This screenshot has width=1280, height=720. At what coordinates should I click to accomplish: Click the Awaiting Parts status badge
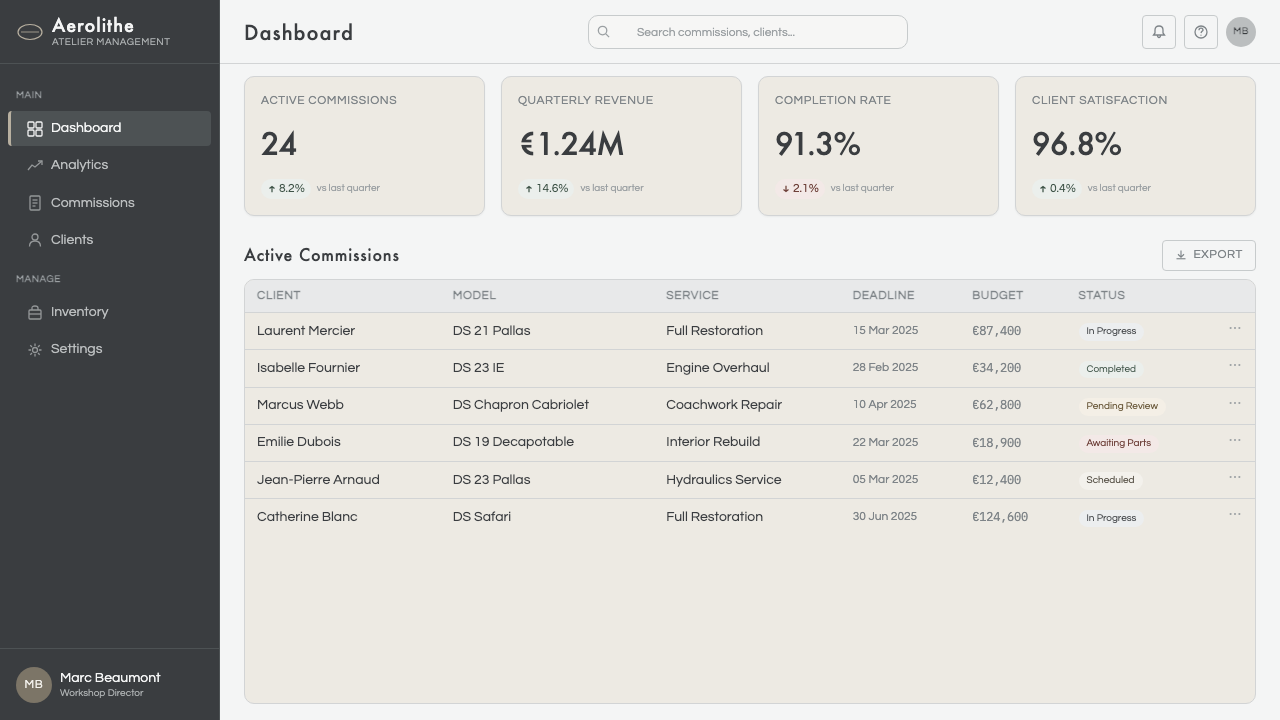coord(1118,443)
